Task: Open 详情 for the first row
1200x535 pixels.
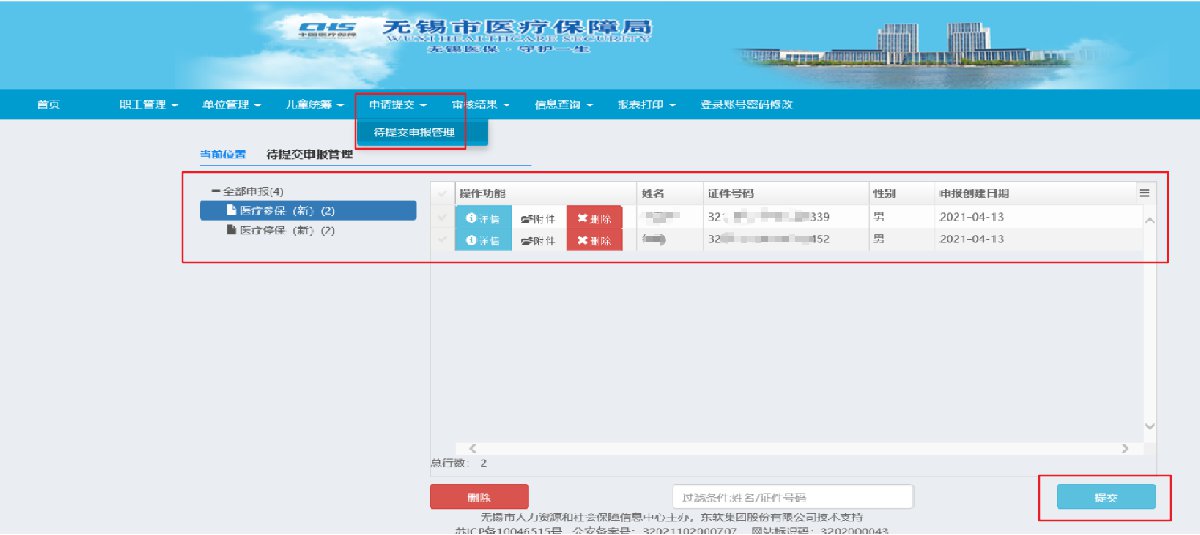Action: (482, 217)
